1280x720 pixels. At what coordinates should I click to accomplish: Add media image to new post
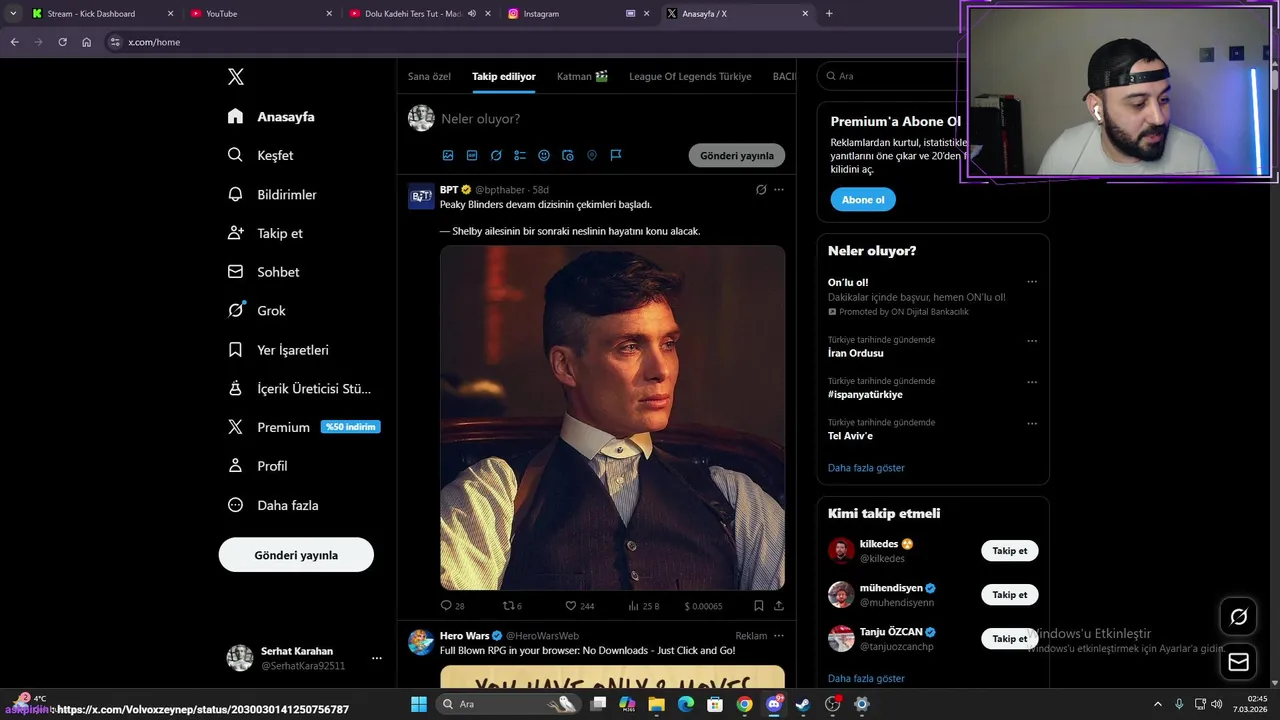click(448, 155)
